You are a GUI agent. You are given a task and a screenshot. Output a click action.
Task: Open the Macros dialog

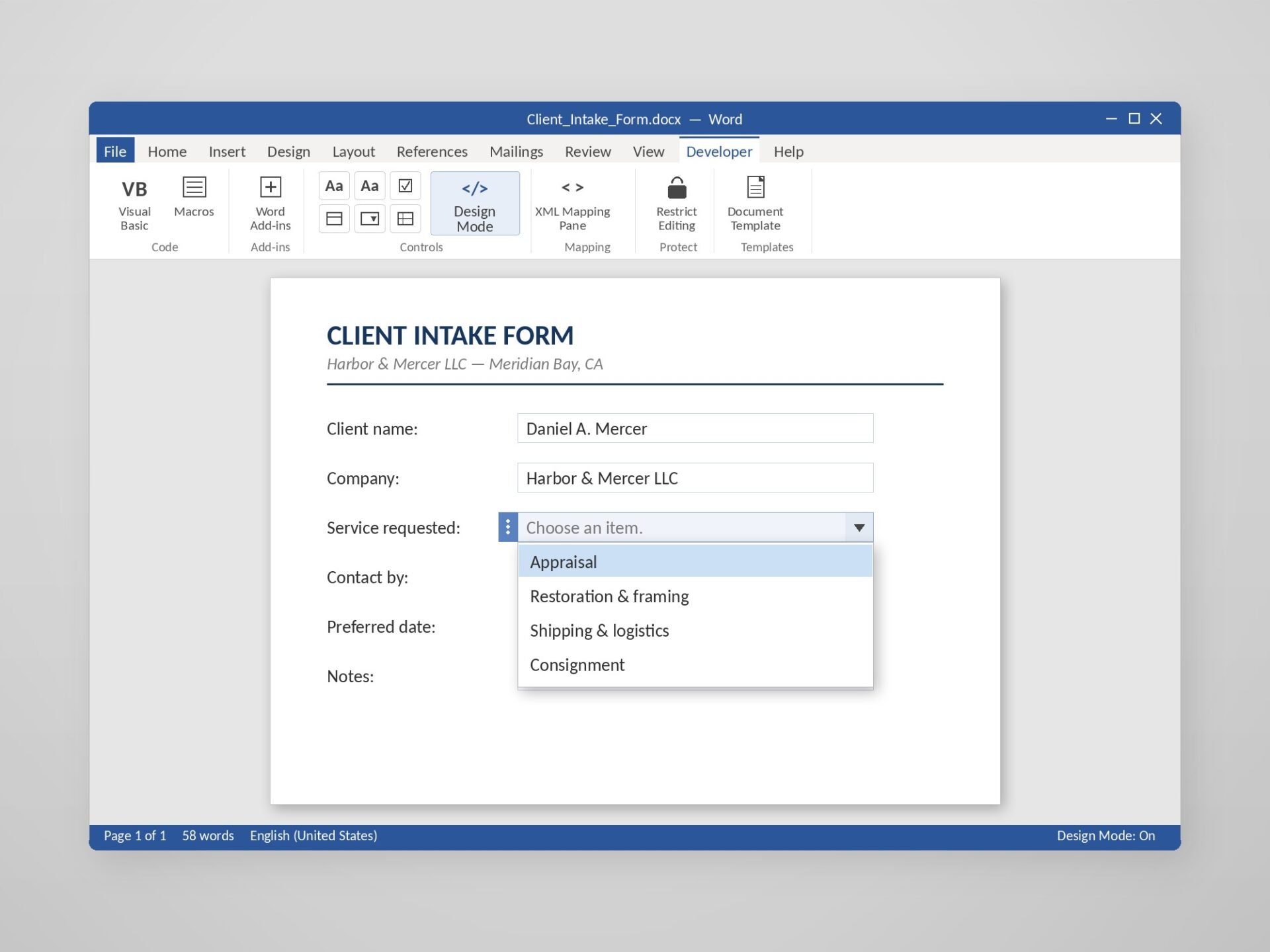point(194,197)
